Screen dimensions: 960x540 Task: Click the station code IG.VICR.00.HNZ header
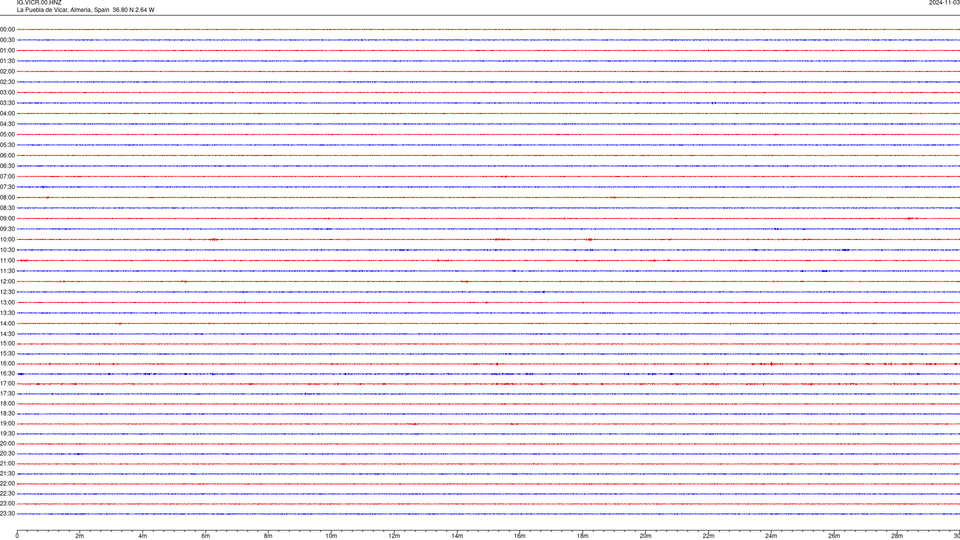(x=39, y=3)
